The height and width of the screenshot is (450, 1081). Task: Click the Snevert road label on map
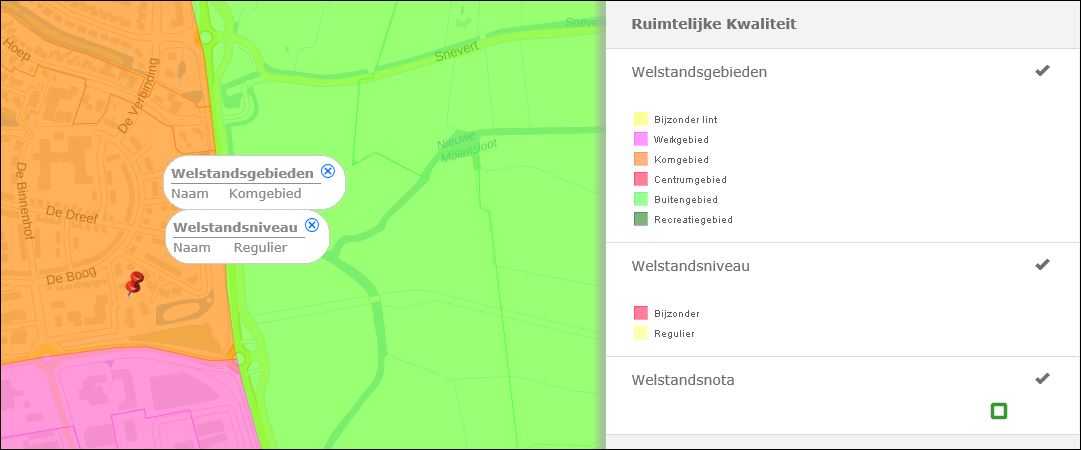click(457, 54)
